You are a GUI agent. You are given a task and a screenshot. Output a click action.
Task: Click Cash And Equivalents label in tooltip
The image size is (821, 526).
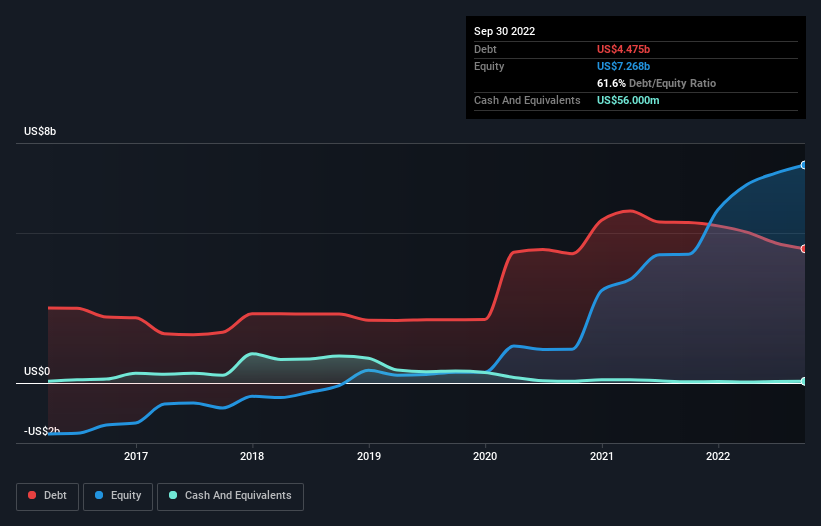click(527, 100)
